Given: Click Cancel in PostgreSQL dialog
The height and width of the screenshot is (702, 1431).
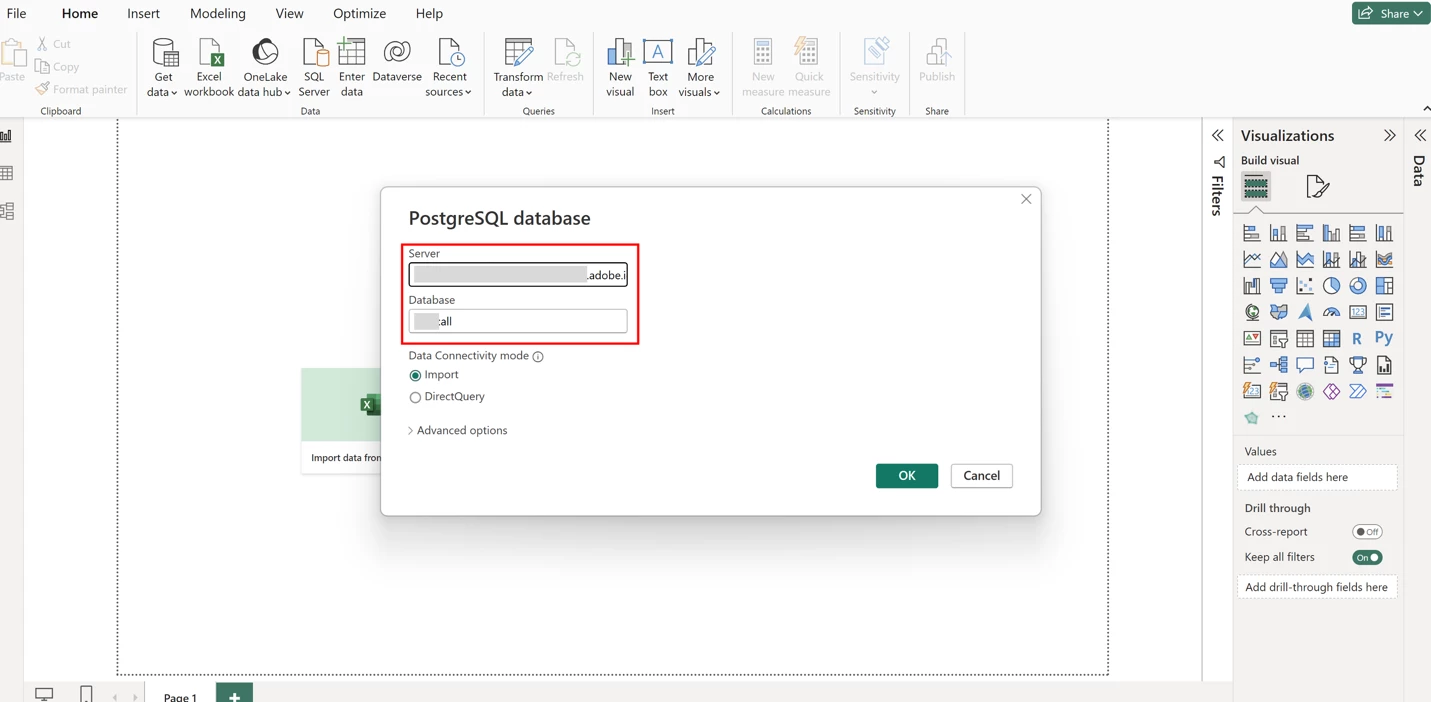Looking at the screenshot, I should (981, 476).
